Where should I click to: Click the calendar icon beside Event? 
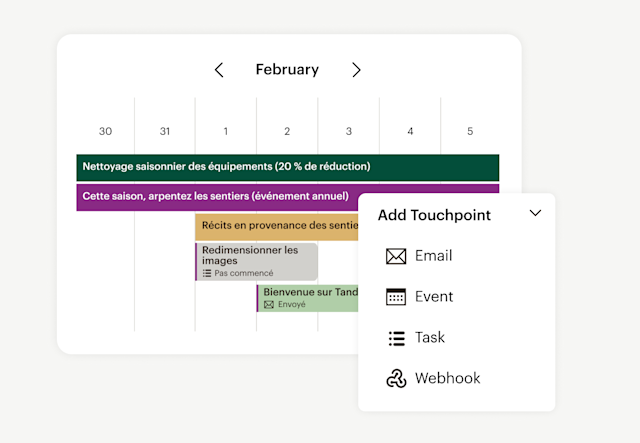pos(396,297)
